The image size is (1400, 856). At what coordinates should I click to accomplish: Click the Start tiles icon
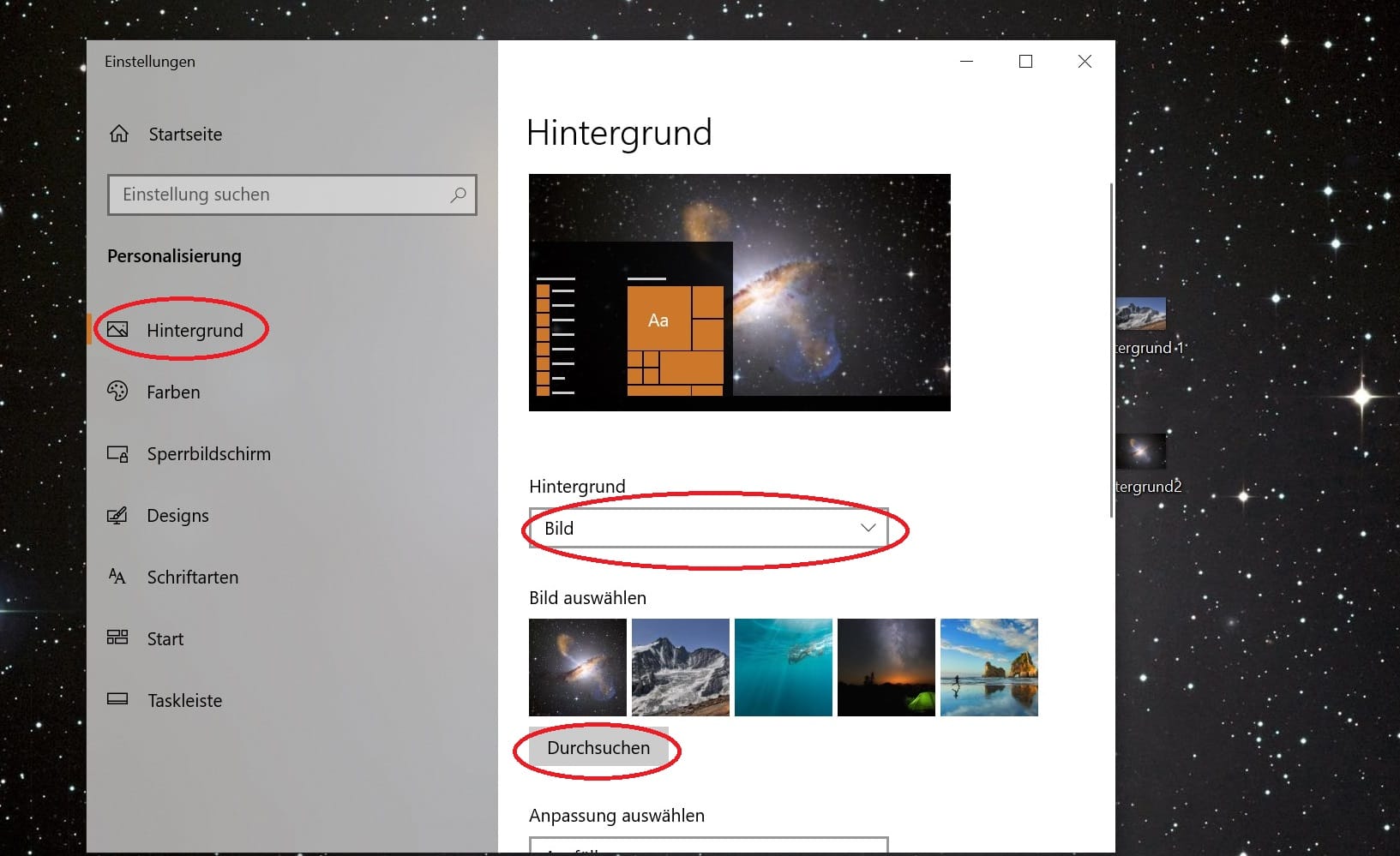click(x=117, y=638)
